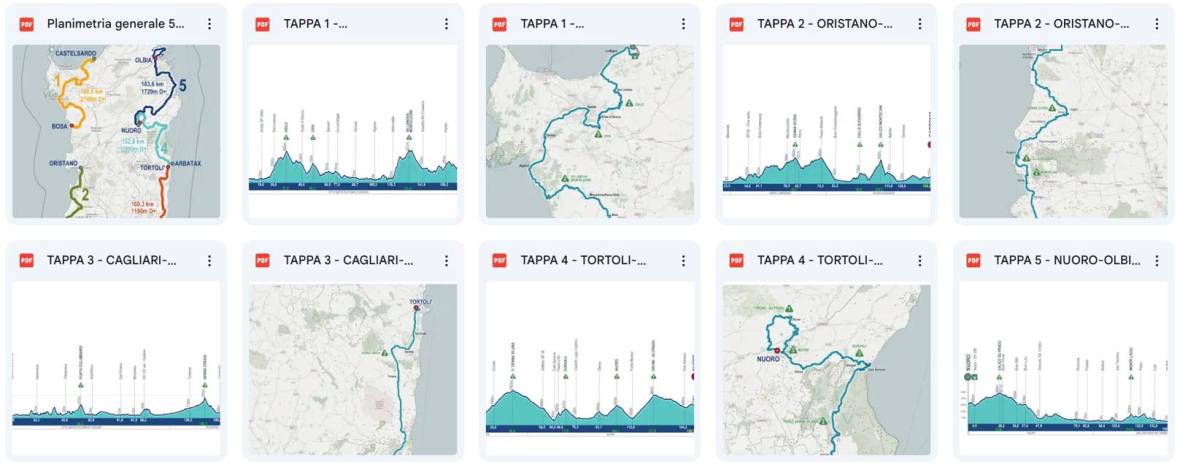The height and width of the screenshot is (467, 1180).
Task: Open TAPPA 1 elevation profile thumbnail
Action: (x=353, y=131)
